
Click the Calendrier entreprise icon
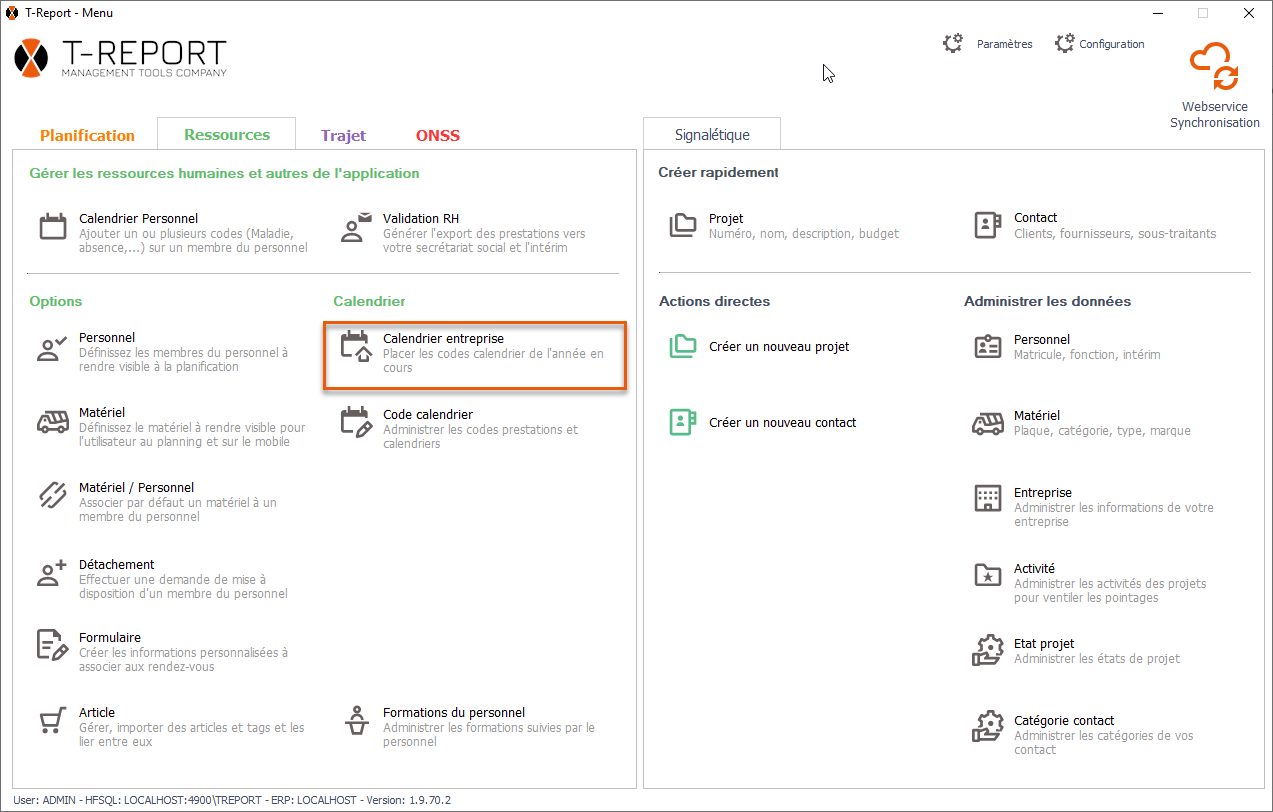tap(356, 347)
